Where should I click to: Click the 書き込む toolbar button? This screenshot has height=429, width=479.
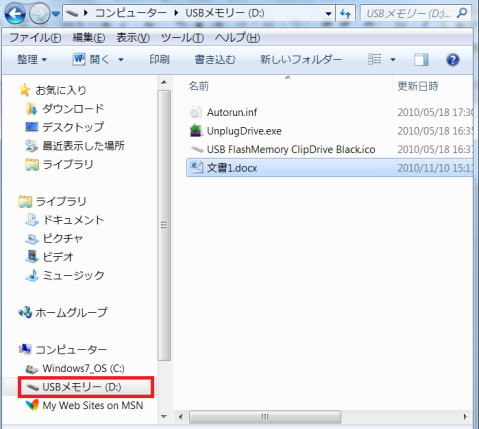[x=215, y=60]
